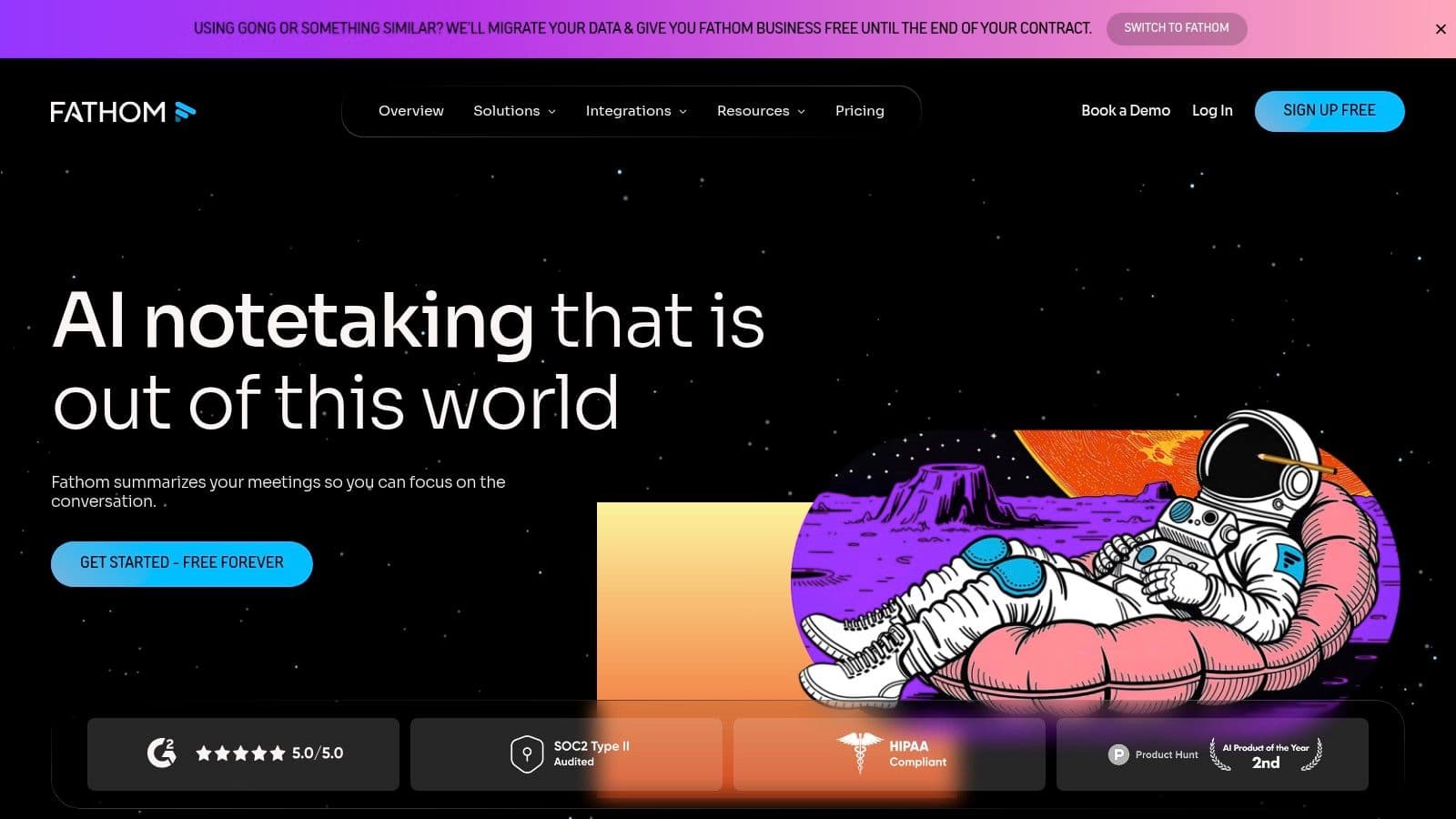
Task: Open the Integrations dropdown
Action: pos(636,111)
